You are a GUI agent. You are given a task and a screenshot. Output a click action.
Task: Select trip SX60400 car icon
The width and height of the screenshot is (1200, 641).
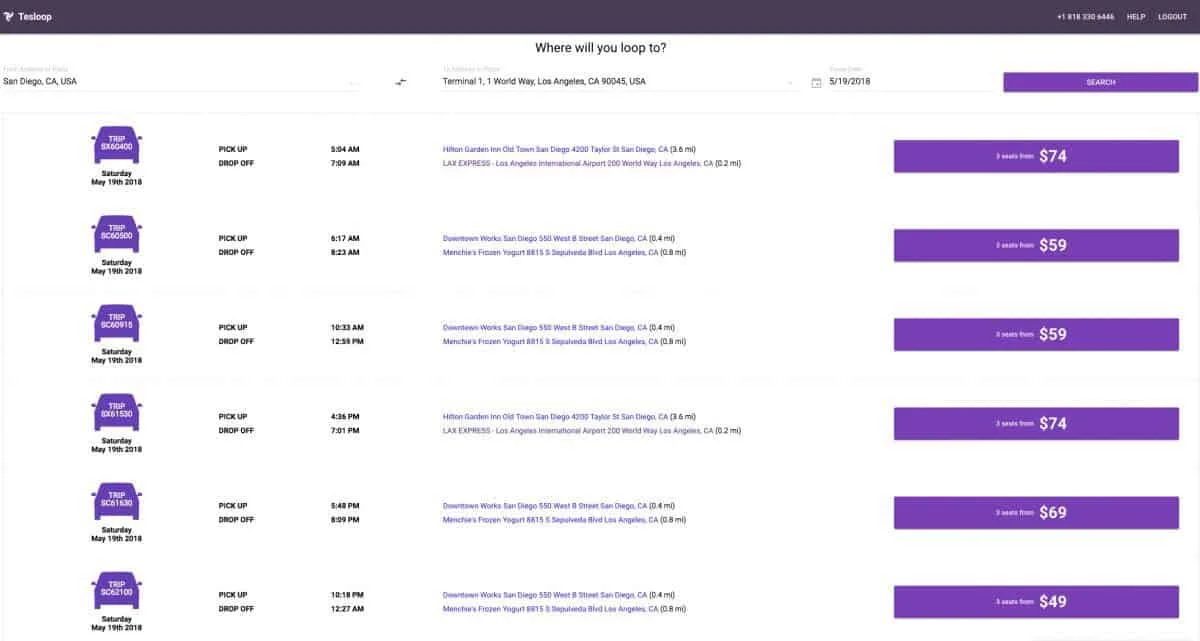pos(116,146)
